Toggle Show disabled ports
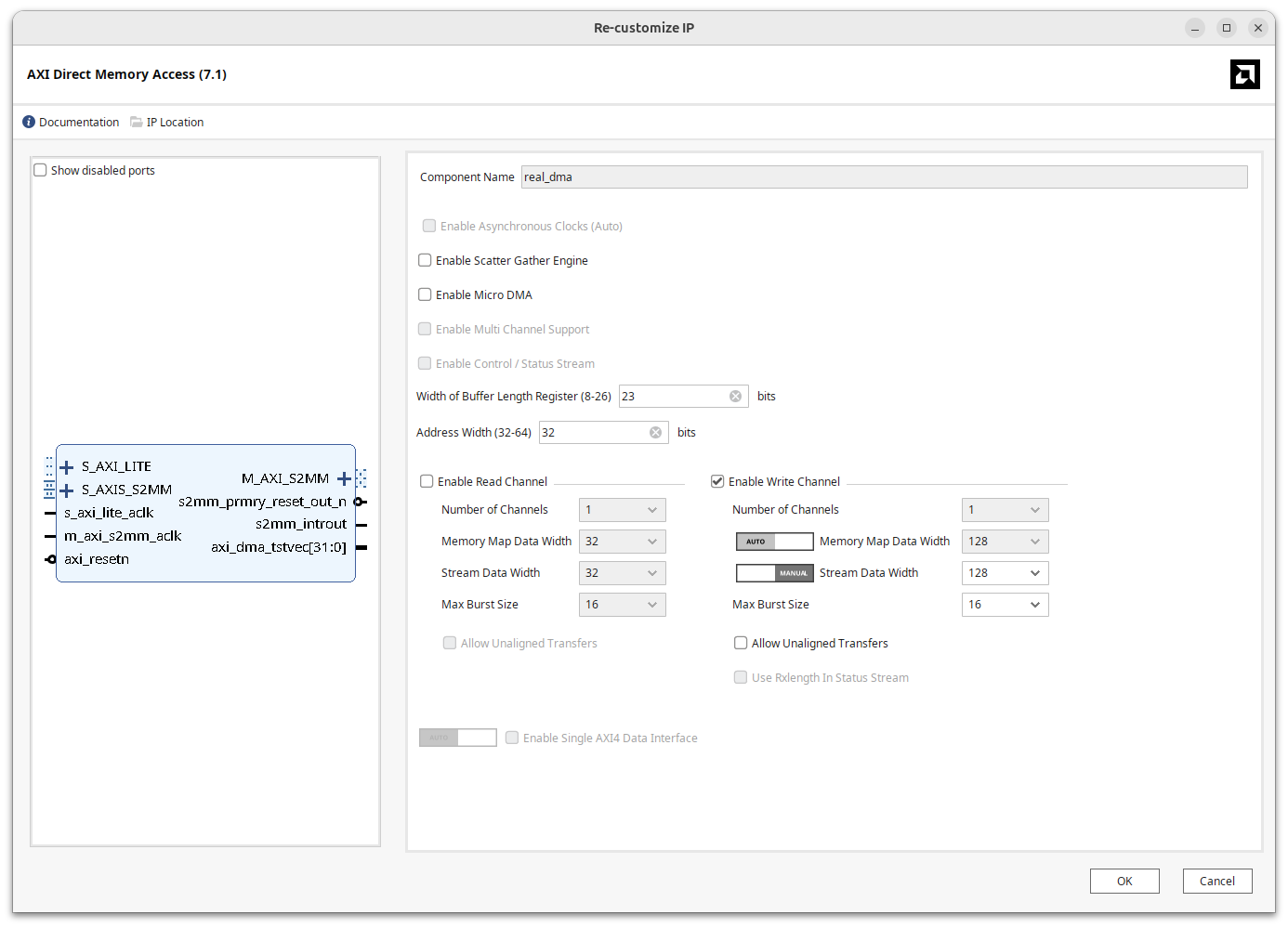This screenshot has height=928, width=1288. click(40, 169)
